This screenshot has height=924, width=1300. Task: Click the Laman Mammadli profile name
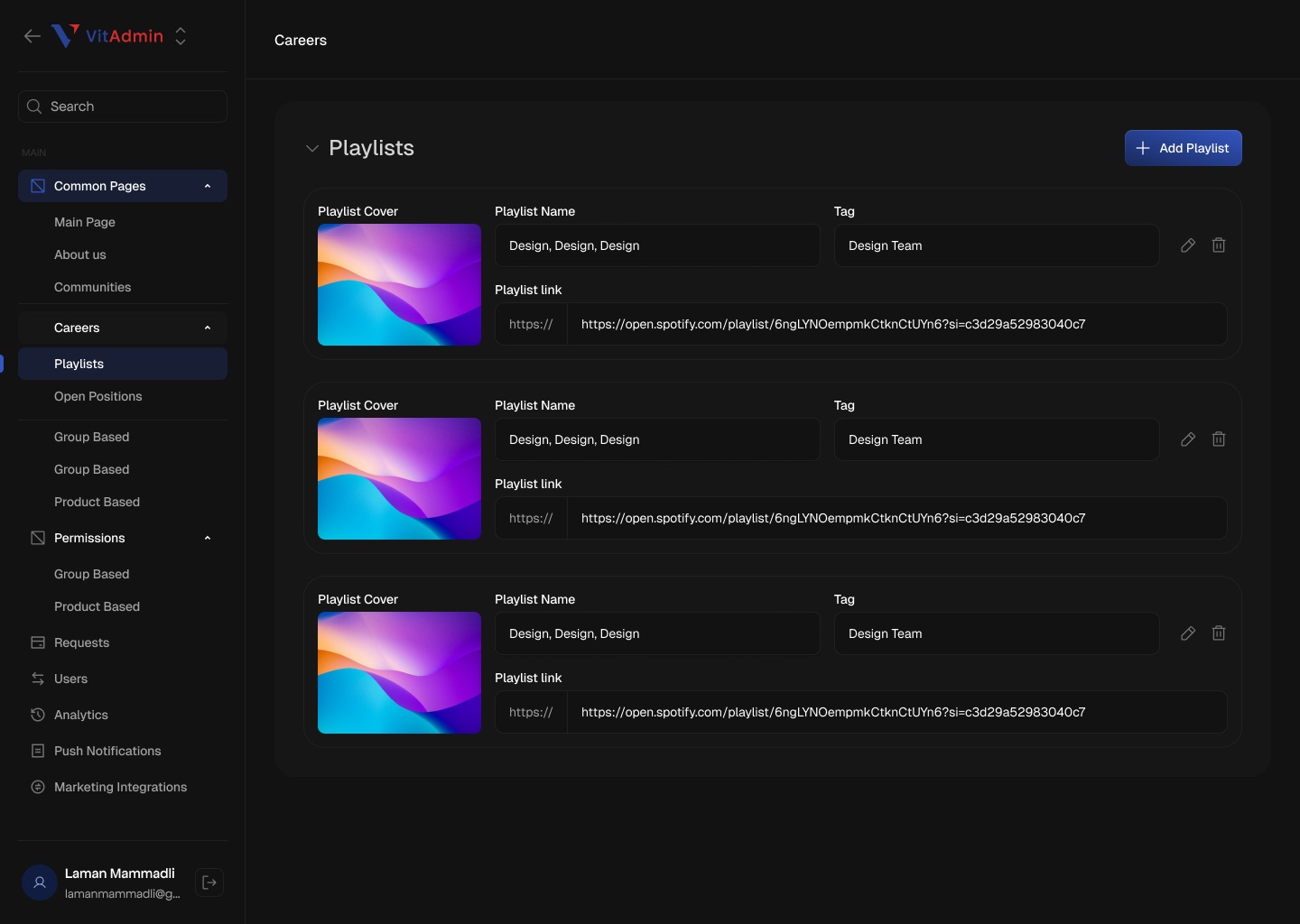point(120,873)
